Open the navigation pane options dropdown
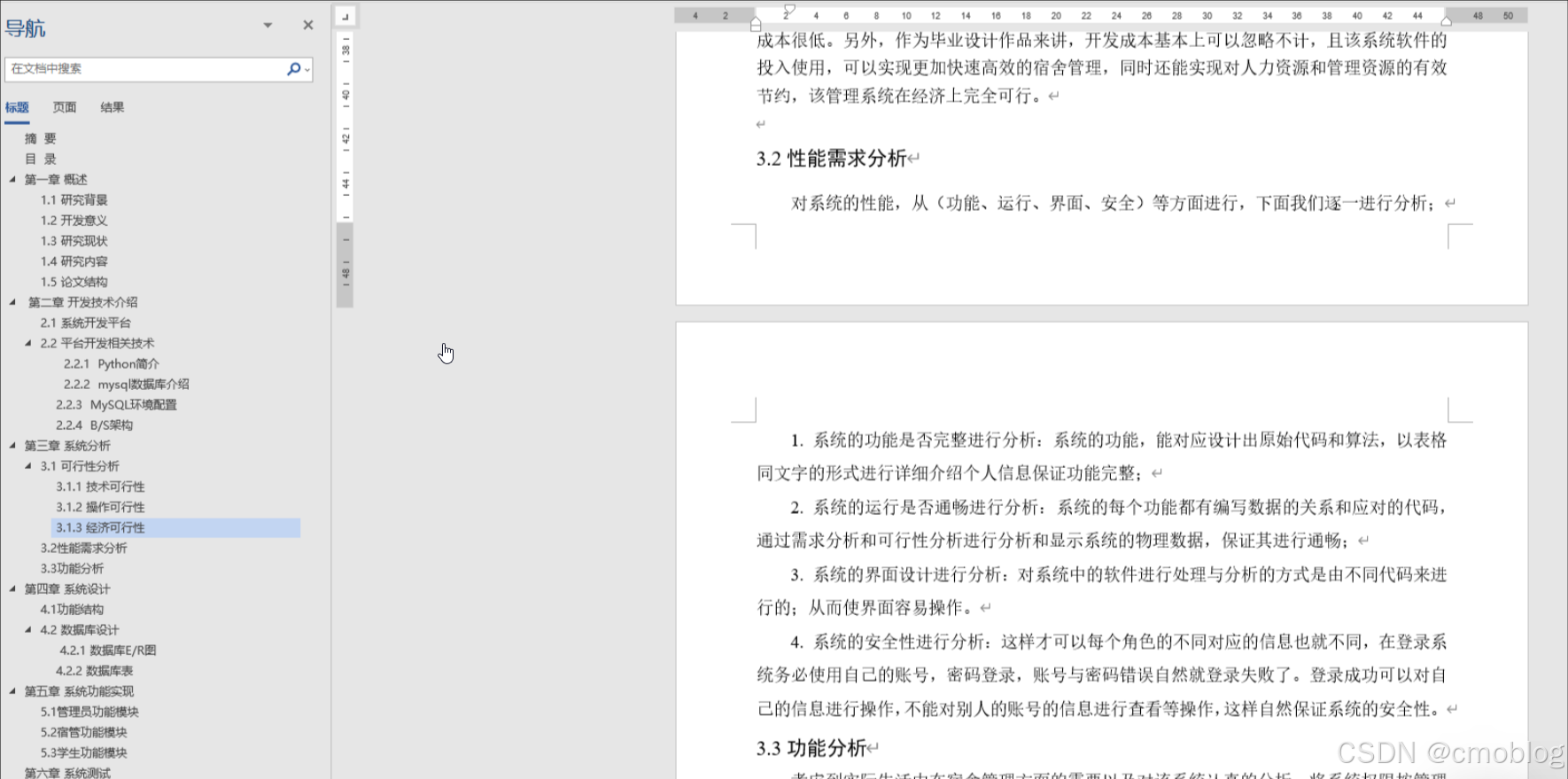The height and width of the screenshot is (779, 1568). point(268,25)
